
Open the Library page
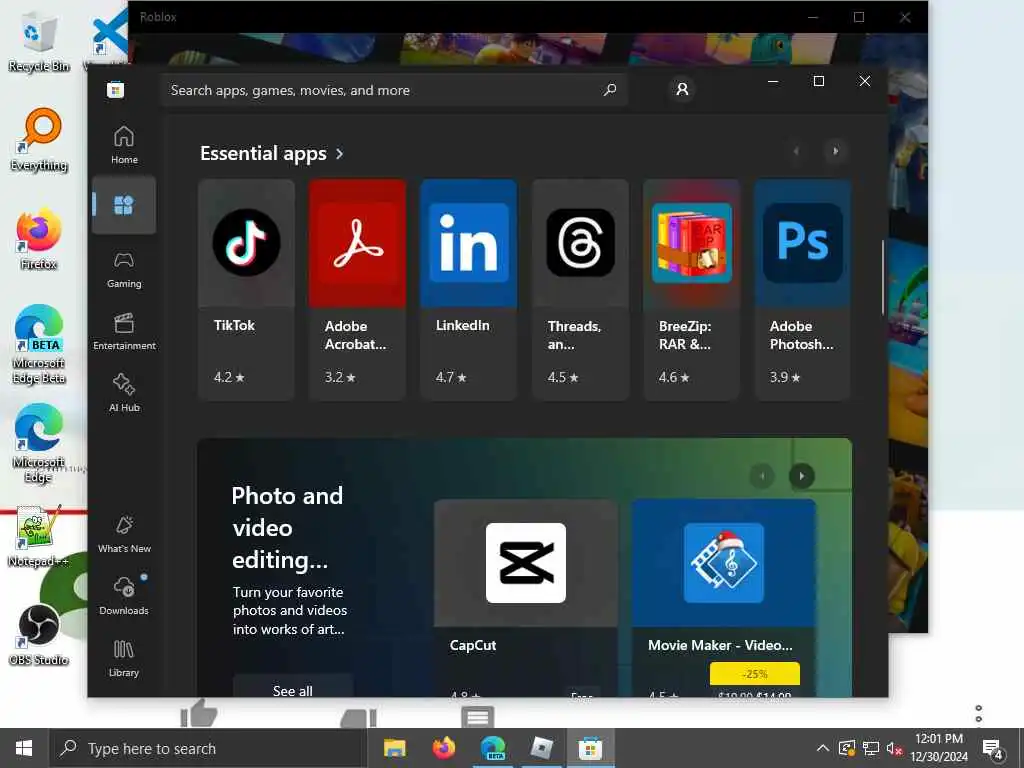click(x=124, y=658)
